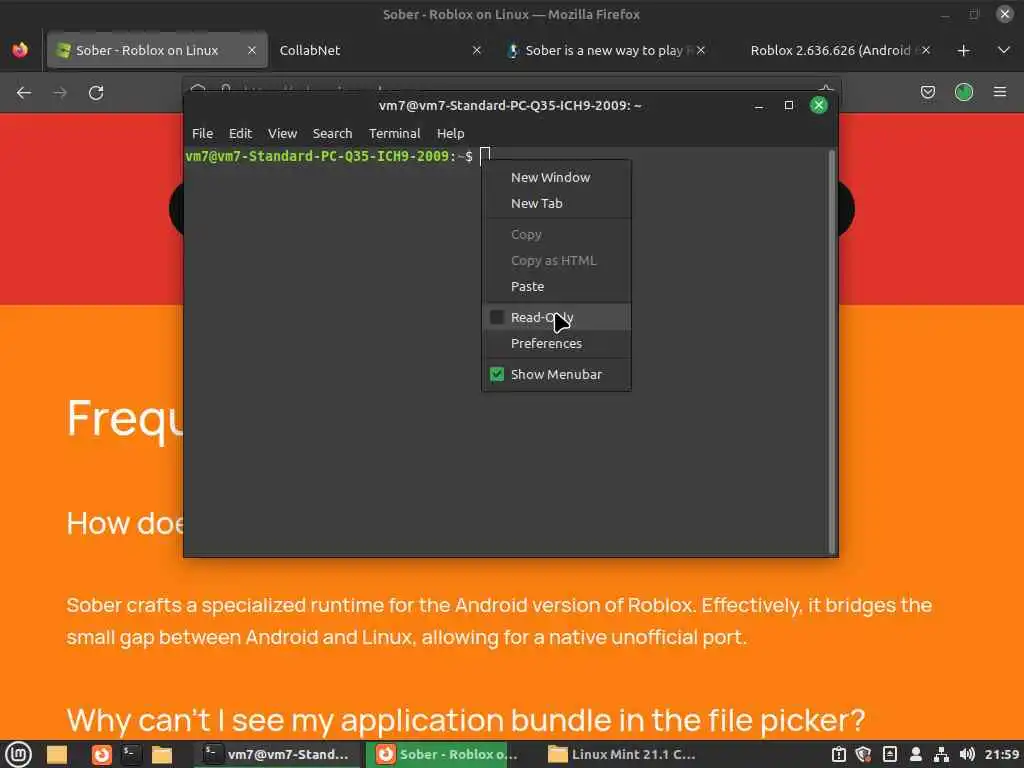The image size is (1024, 768).
Task: Expand the list all tabs chevron
Action: [x=1004, y=50]
